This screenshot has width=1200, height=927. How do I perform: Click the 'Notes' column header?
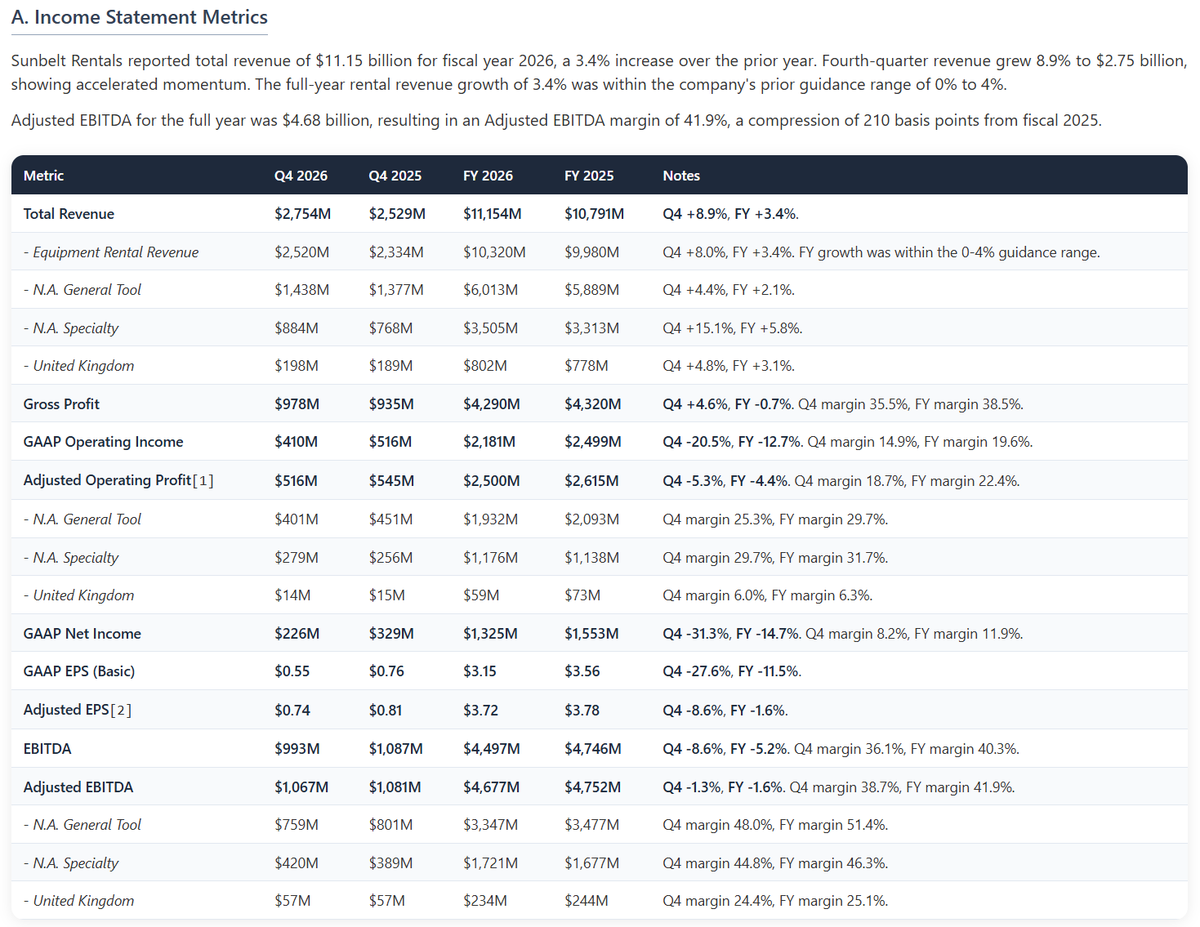tap(681, 175)
